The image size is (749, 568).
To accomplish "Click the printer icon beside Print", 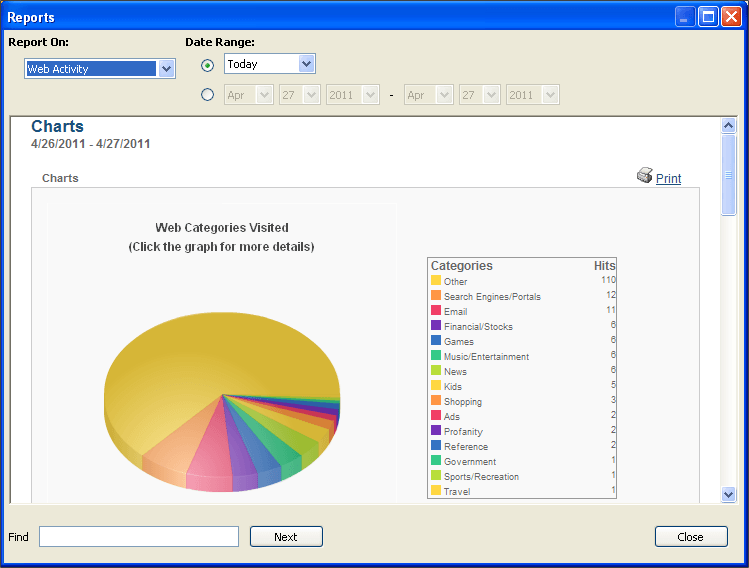I will [x=644, y=176].
